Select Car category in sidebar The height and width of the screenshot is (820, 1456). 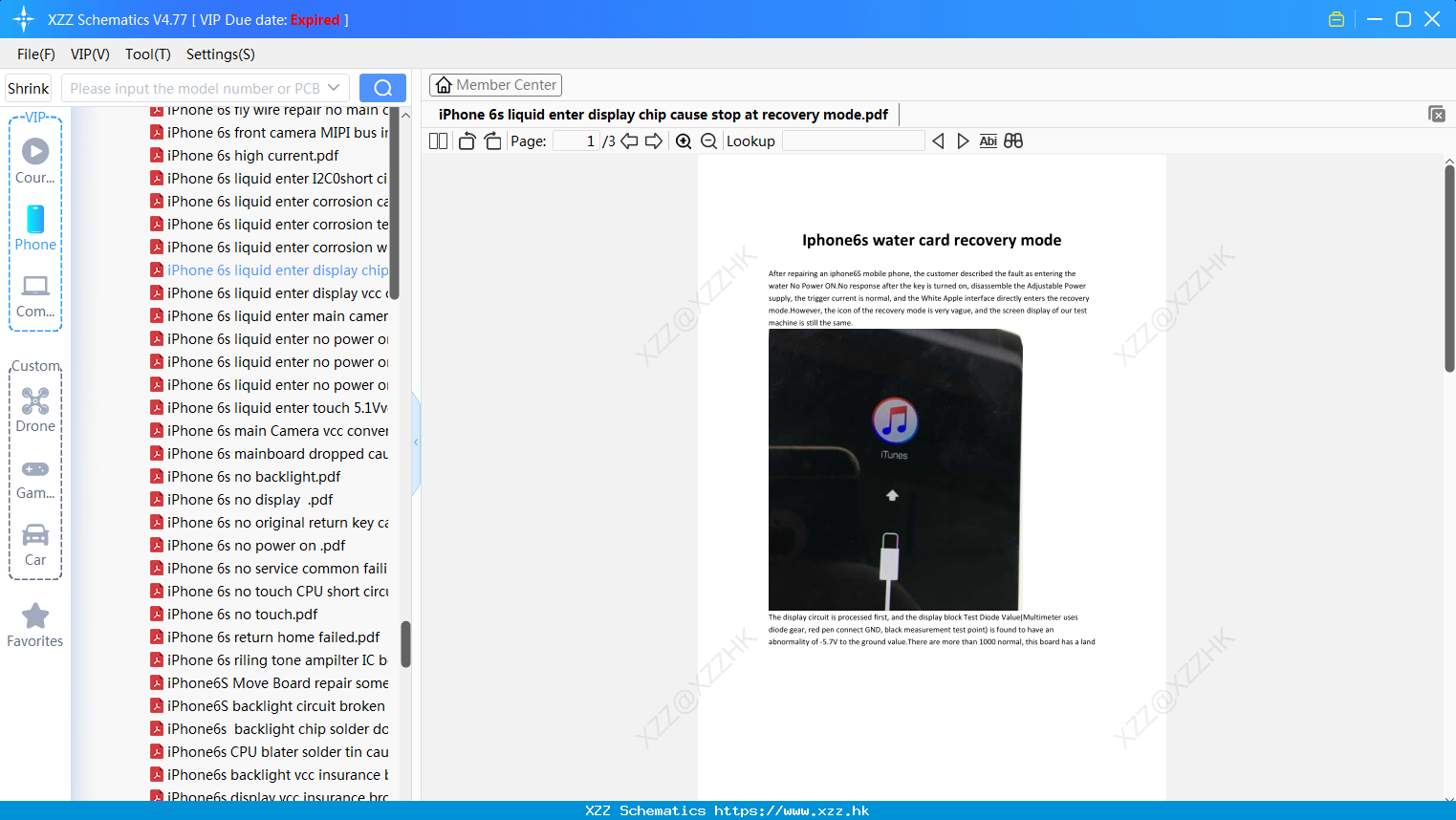coord(35,545)
